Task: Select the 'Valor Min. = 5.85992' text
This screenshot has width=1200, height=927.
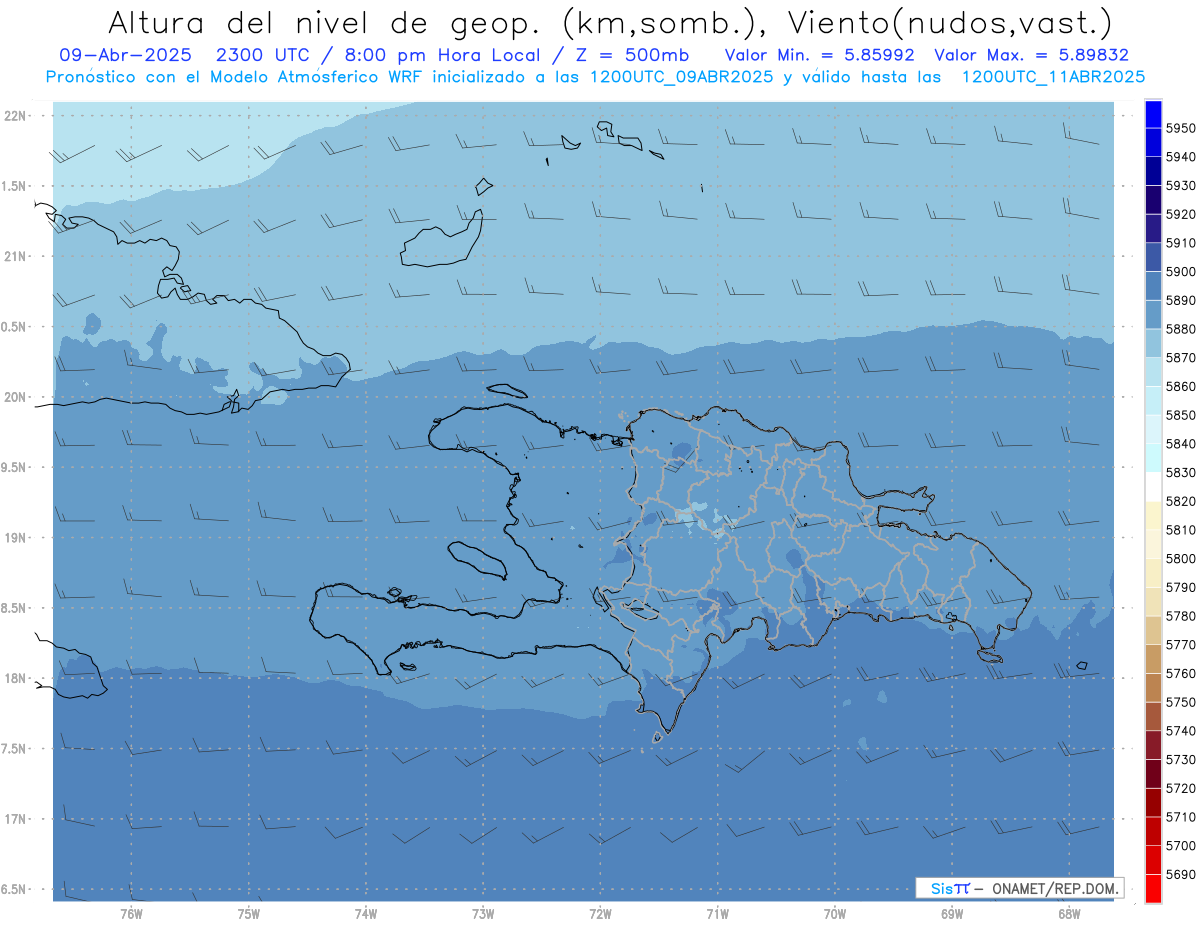Action: [x=820, y=55]
